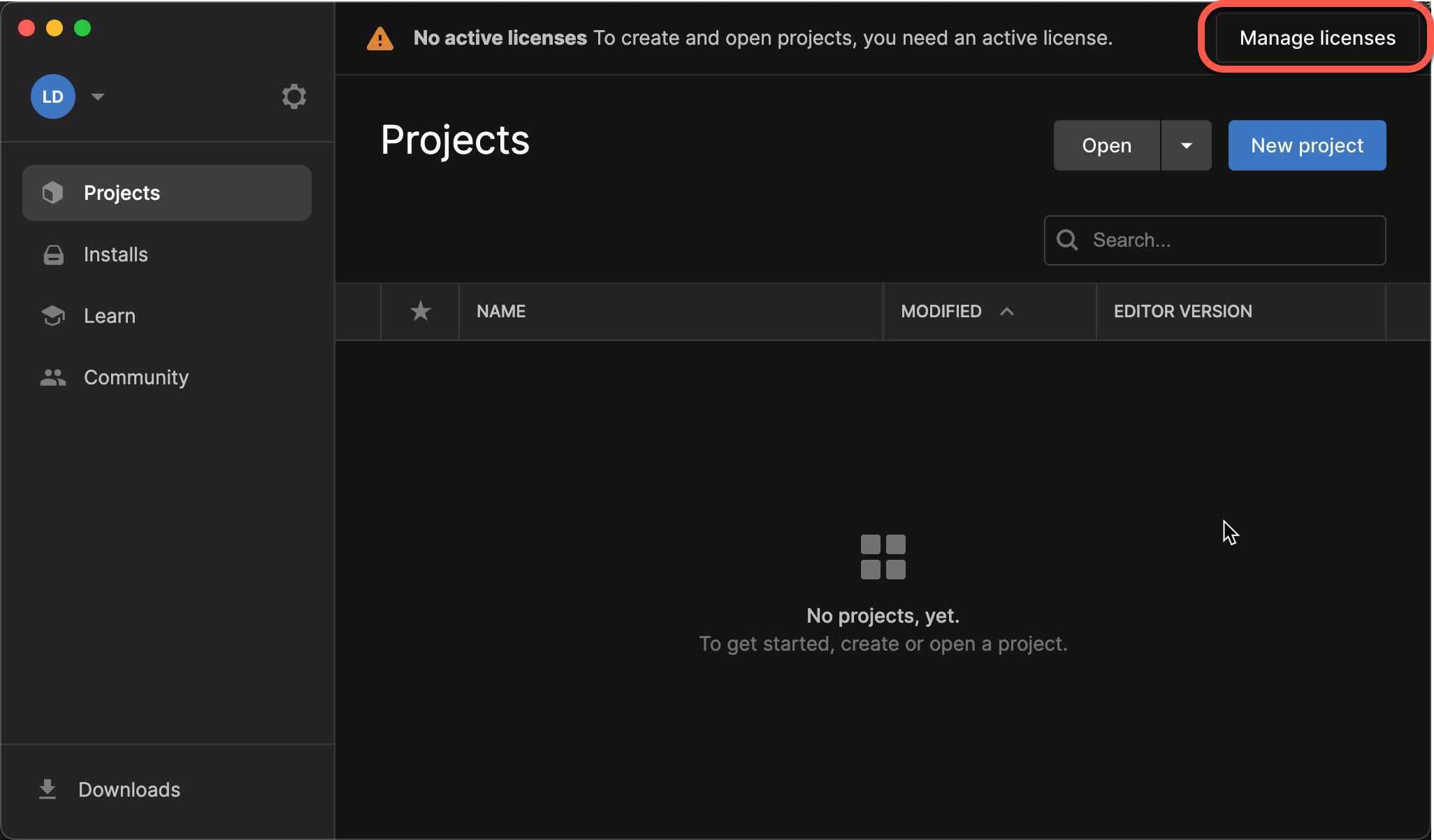Open settings via the gear icon
The height and width of the screenshot is (840, 1434).
pyautogui.click(x=294, y=96)
